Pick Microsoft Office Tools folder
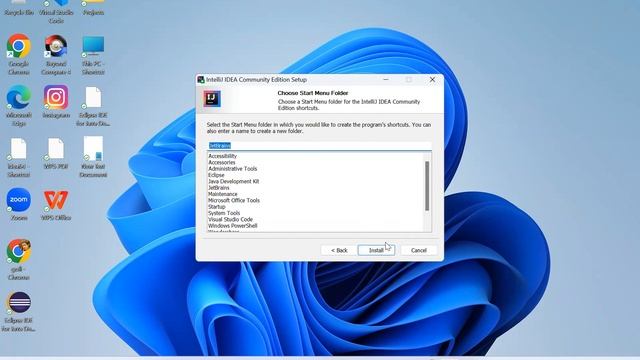This screenshot has height=360, width=640. [x=234, y=200]
